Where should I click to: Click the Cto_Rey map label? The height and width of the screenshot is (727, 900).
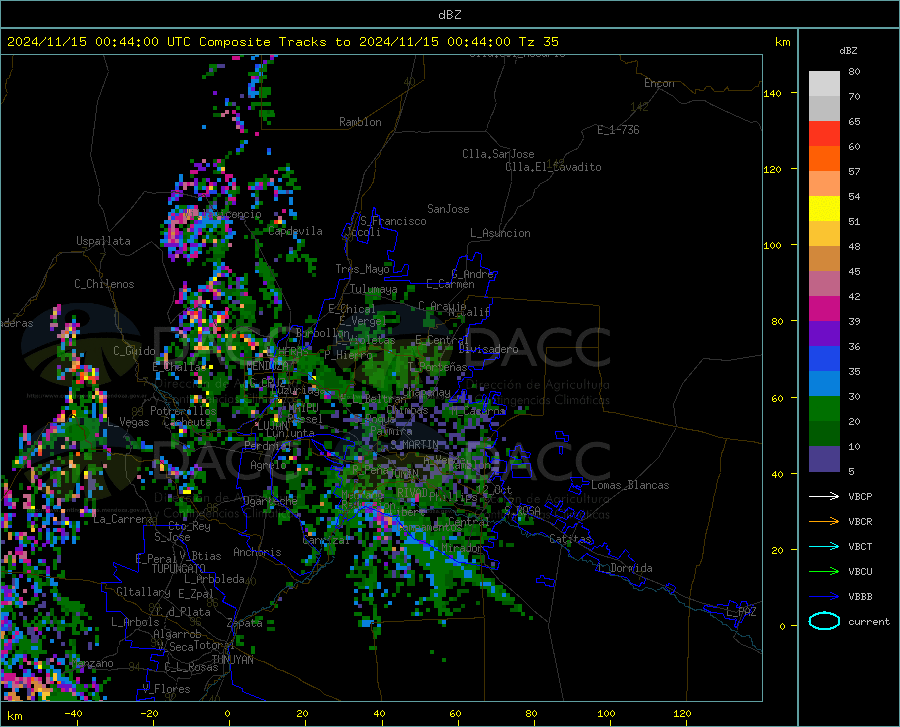click(x=189, y=526)
